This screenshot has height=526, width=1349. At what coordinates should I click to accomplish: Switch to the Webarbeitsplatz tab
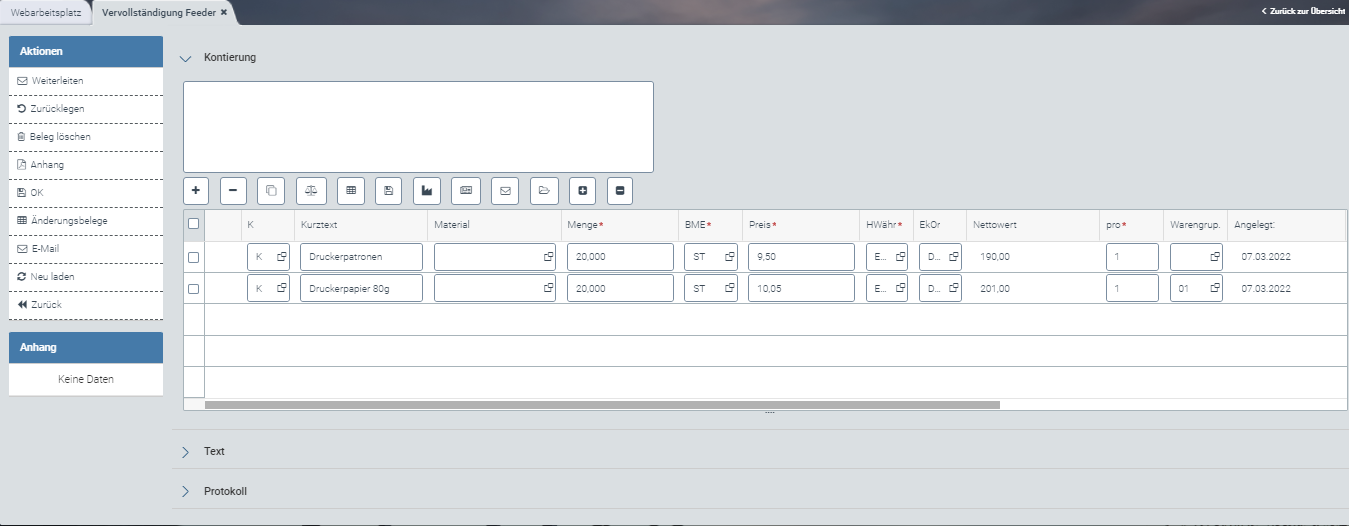coord(46,13)
